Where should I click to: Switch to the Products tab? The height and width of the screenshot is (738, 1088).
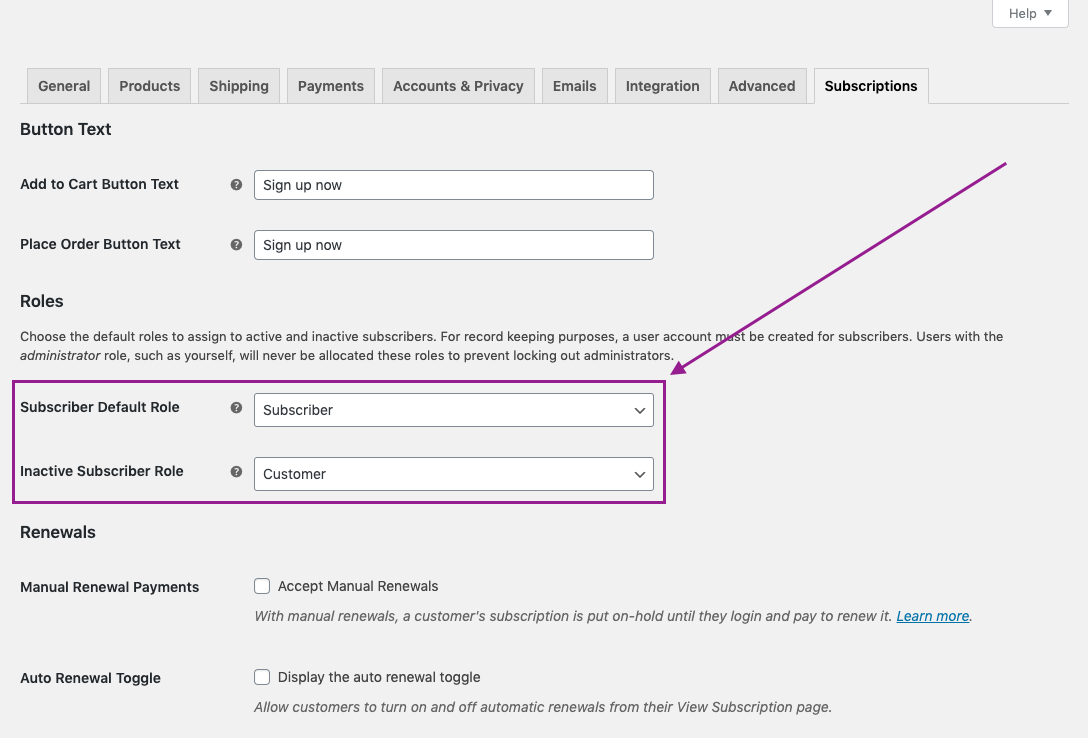tap(149, 86)
